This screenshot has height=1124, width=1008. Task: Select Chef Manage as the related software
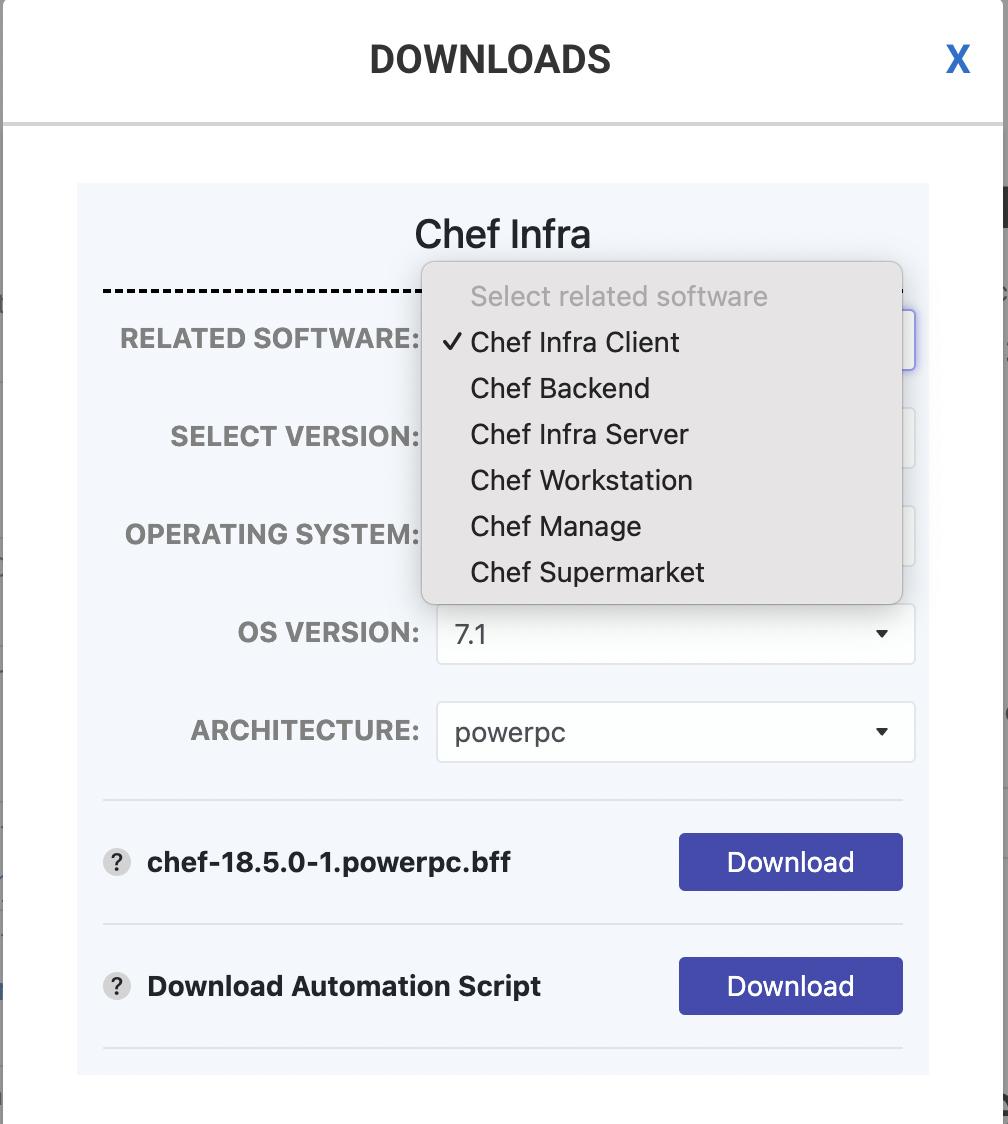point(555,526)
